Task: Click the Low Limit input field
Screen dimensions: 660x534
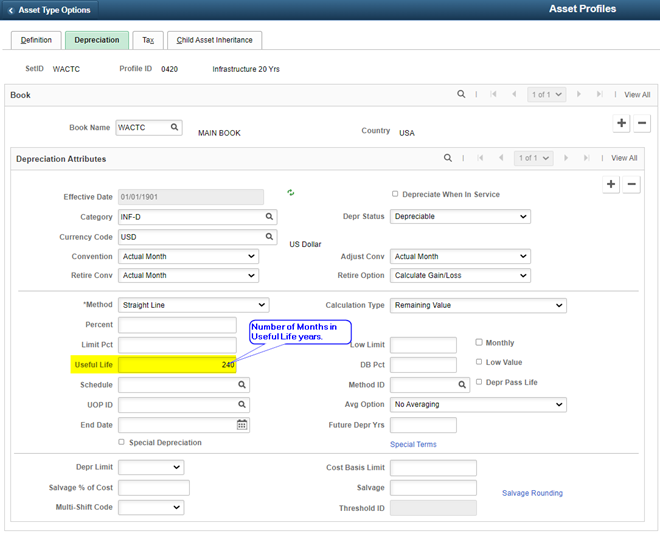Action: click(x=423, y=345)
